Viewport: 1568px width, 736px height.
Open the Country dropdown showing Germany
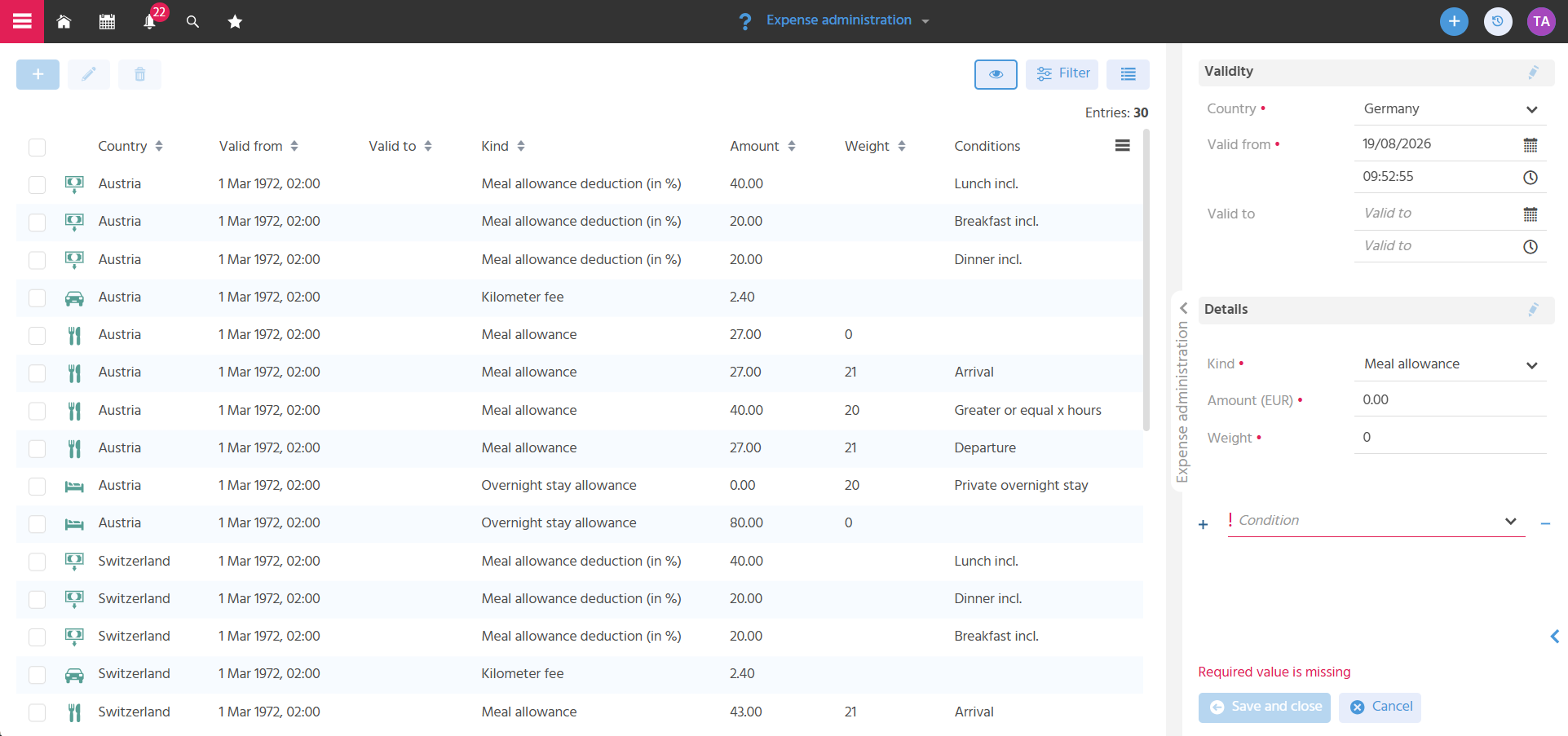click(x=1450, y=109)
